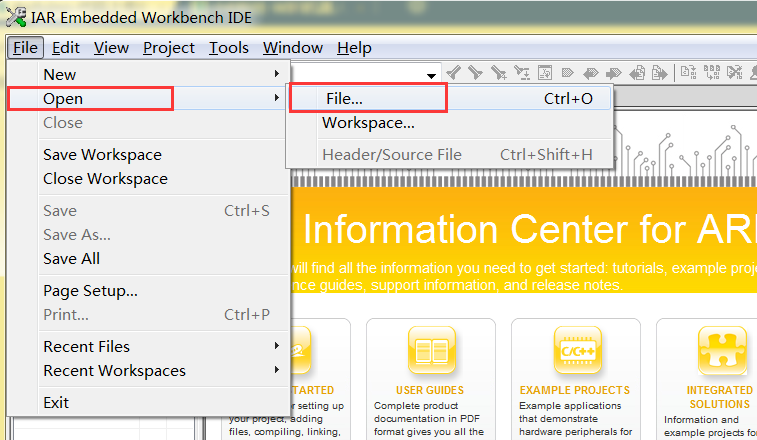757x440 pixels.
Task: Click the Navigate Forward document icon
Action: coord(659,73)
